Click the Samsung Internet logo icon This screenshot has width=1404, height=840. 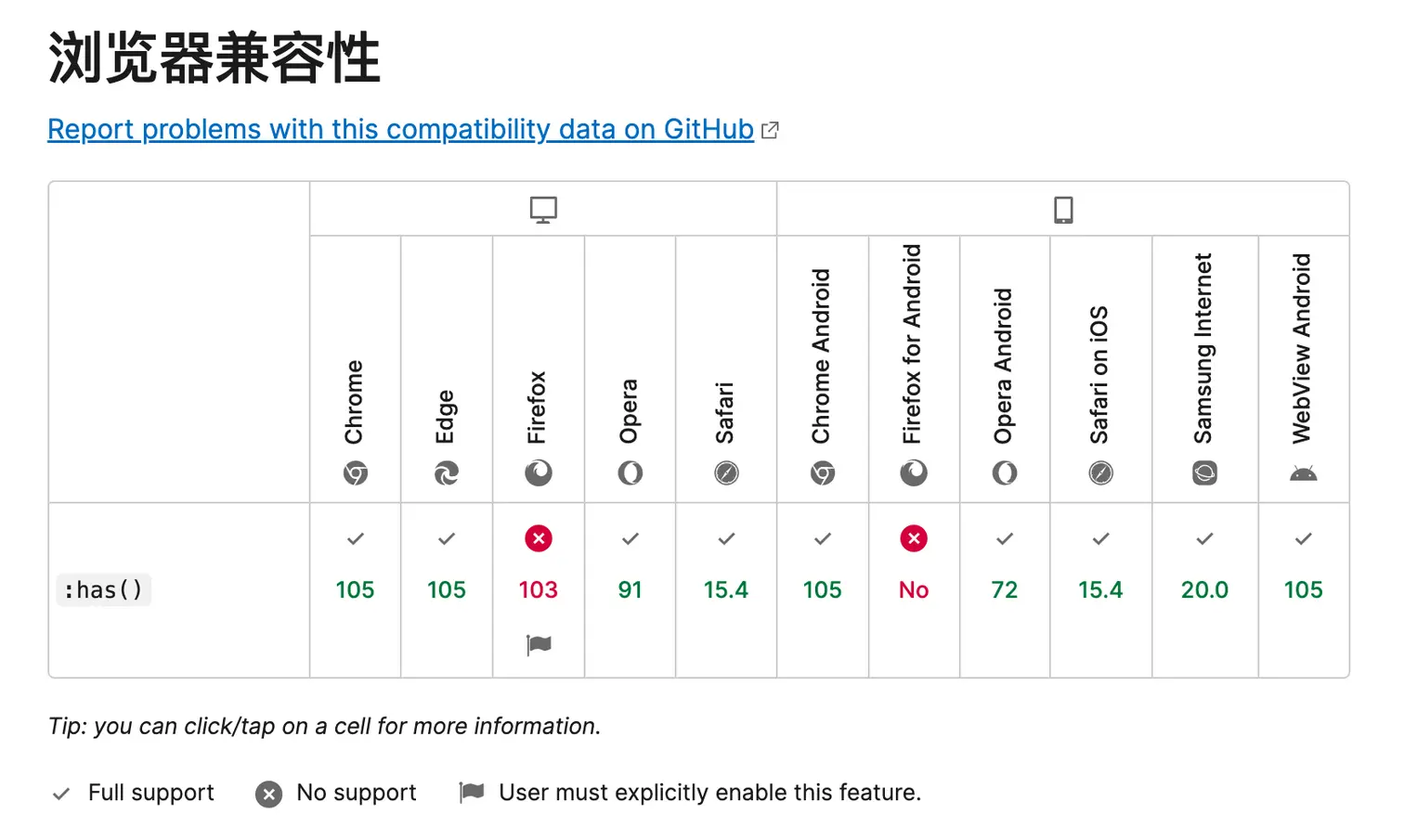(x=1204, y=473)
